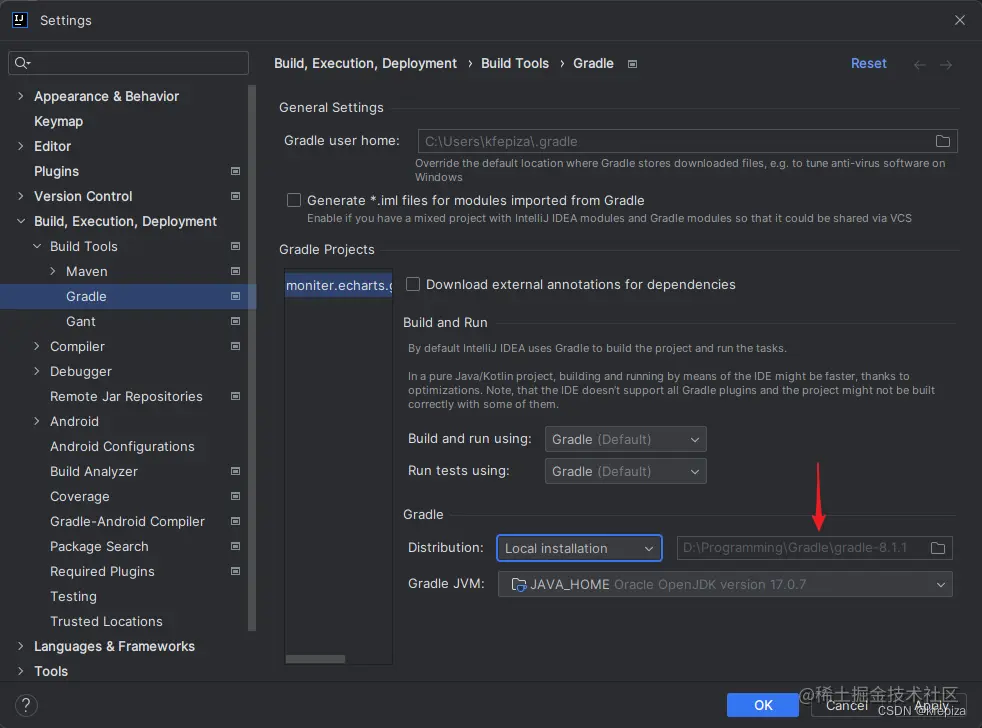982x728 pixels.
Task: Navigate forward with the right arrow
Action: 946,65
